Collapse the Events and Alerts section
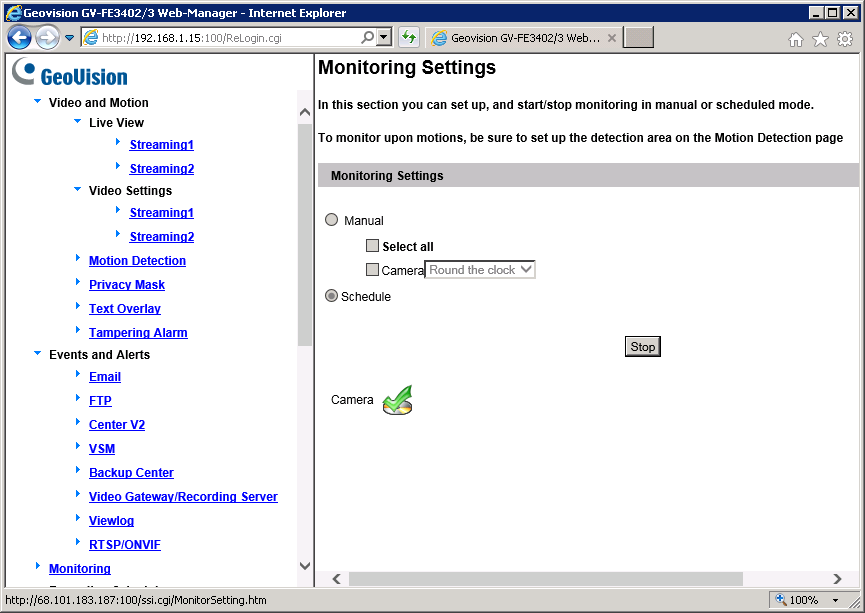The width and height of the screenshot is (865, 613). coord(38,354)
